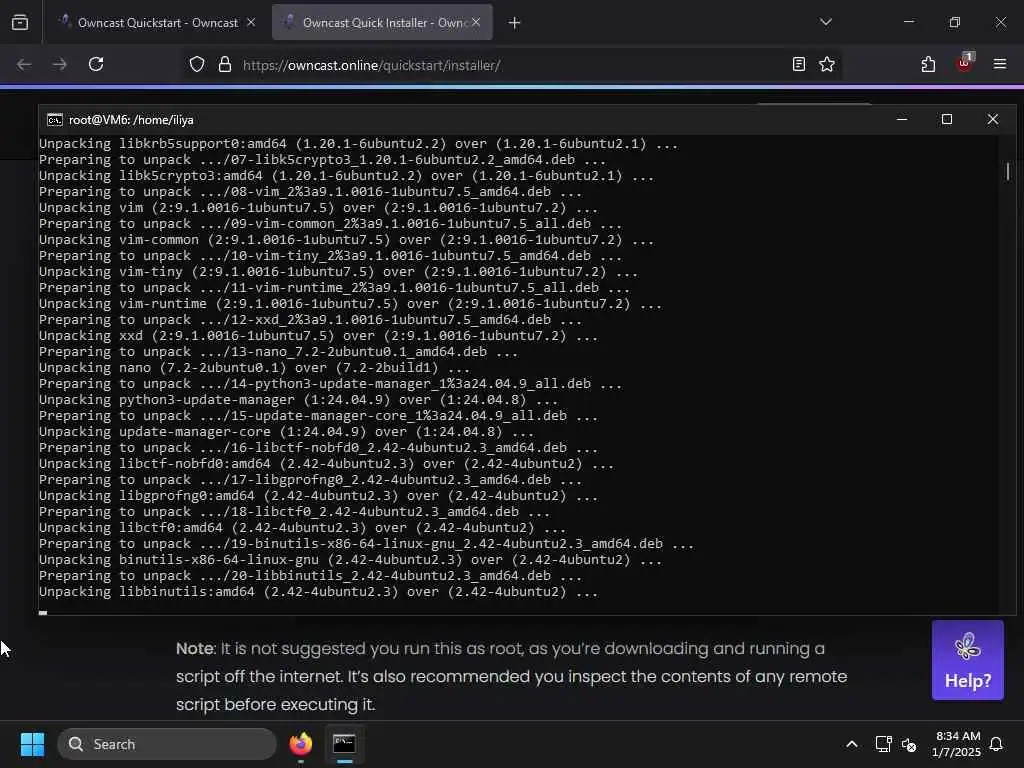Open the extensions puzzle icon
The height and width of the screenshot is (768, 1024).
pyautogui.click(x=928, y=64)
